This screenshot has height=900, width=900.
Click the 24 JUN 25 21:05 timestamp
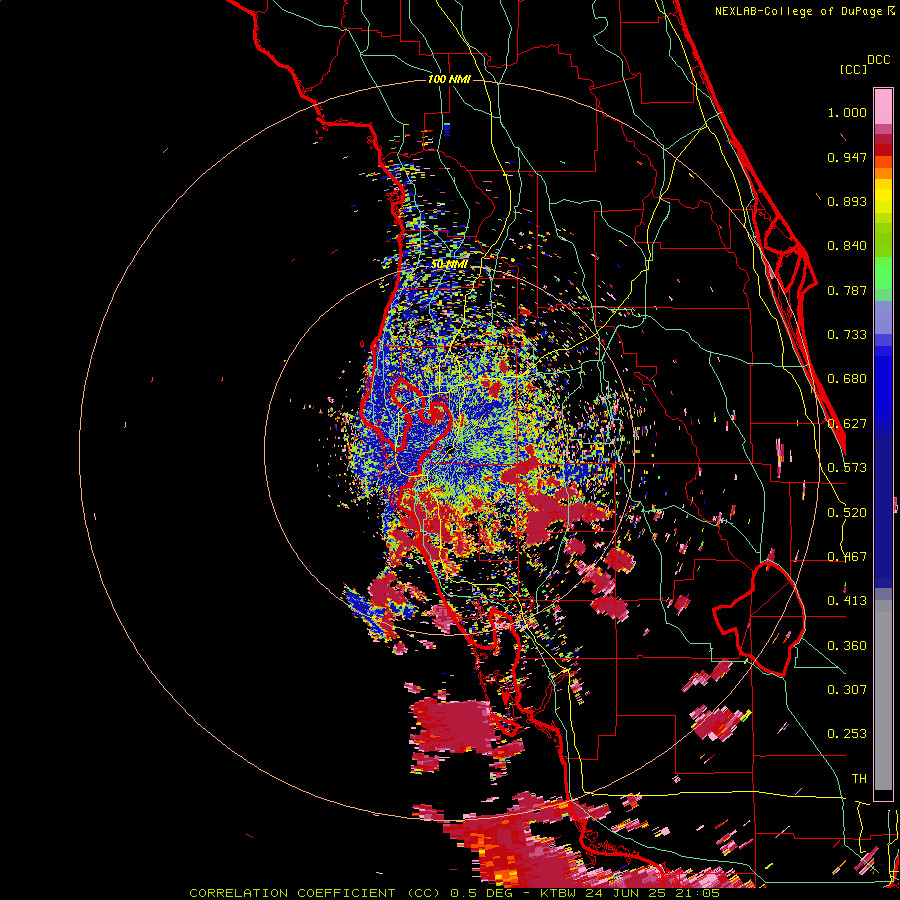click(x=652, y=893)
